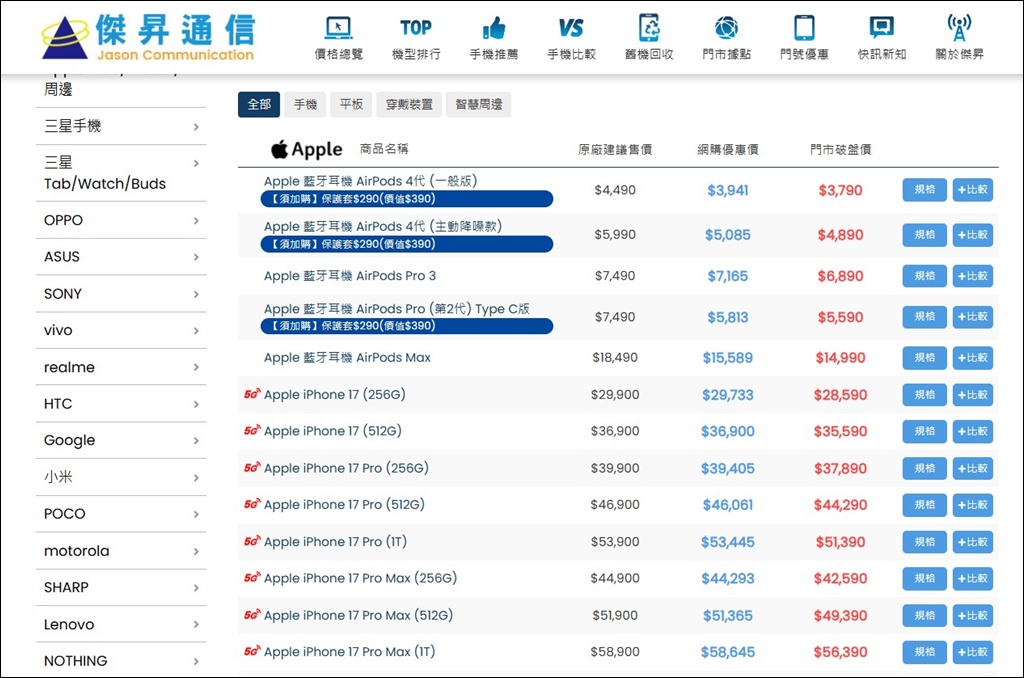The image size is (1024, 678).
Task: Click 規格 for AirPods Max
Action: tap(923, 358)
